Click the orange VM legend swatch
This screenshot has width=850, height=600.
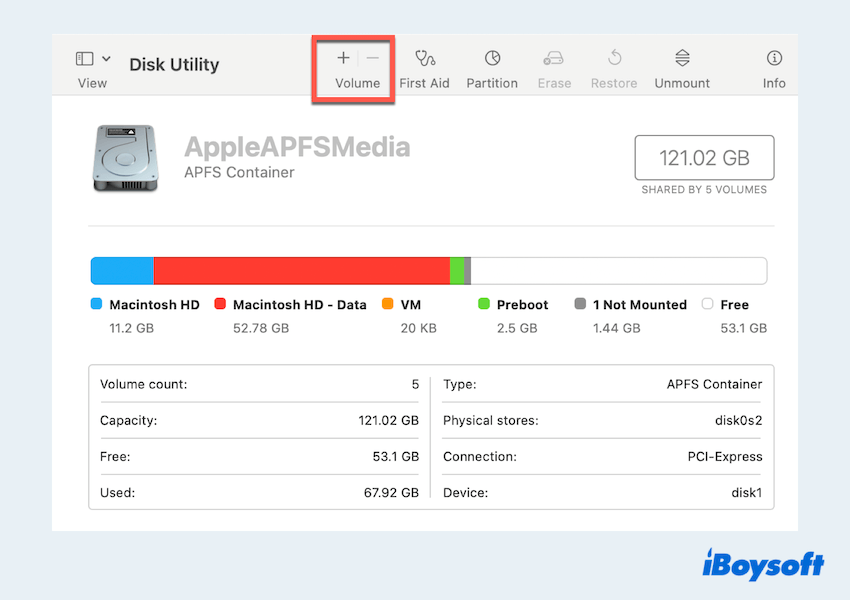tap(387, 304)
